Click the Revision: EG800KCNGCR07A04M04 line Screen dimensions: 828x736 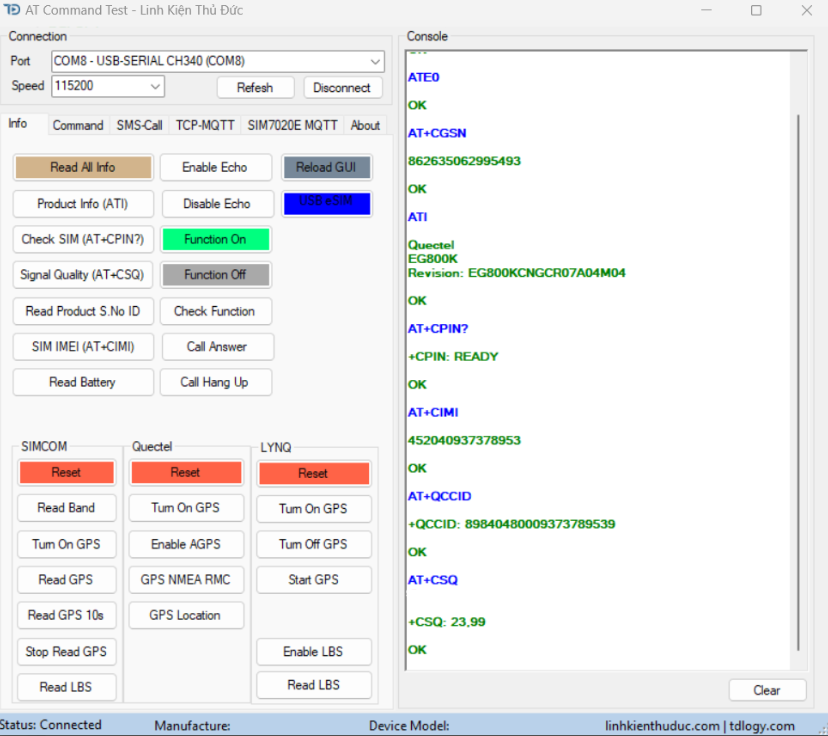pyautogui.click(x=516, y=272)
